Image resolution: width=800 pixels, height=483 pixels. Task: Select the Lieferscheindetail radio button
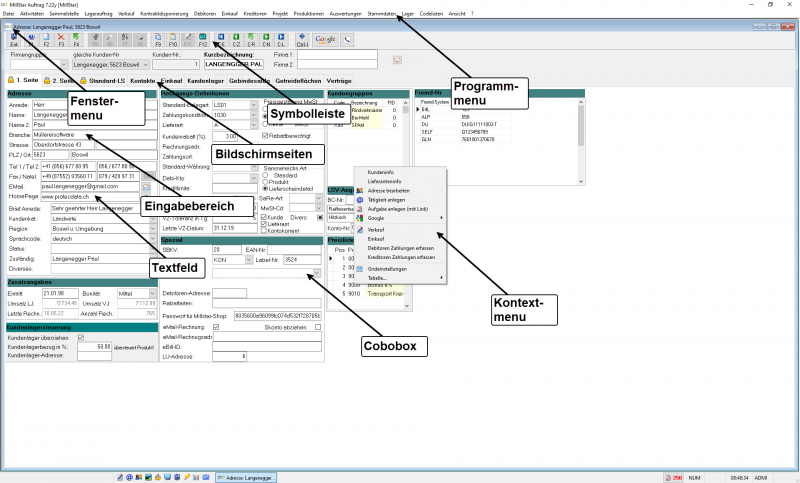click(x=265, y=189)
